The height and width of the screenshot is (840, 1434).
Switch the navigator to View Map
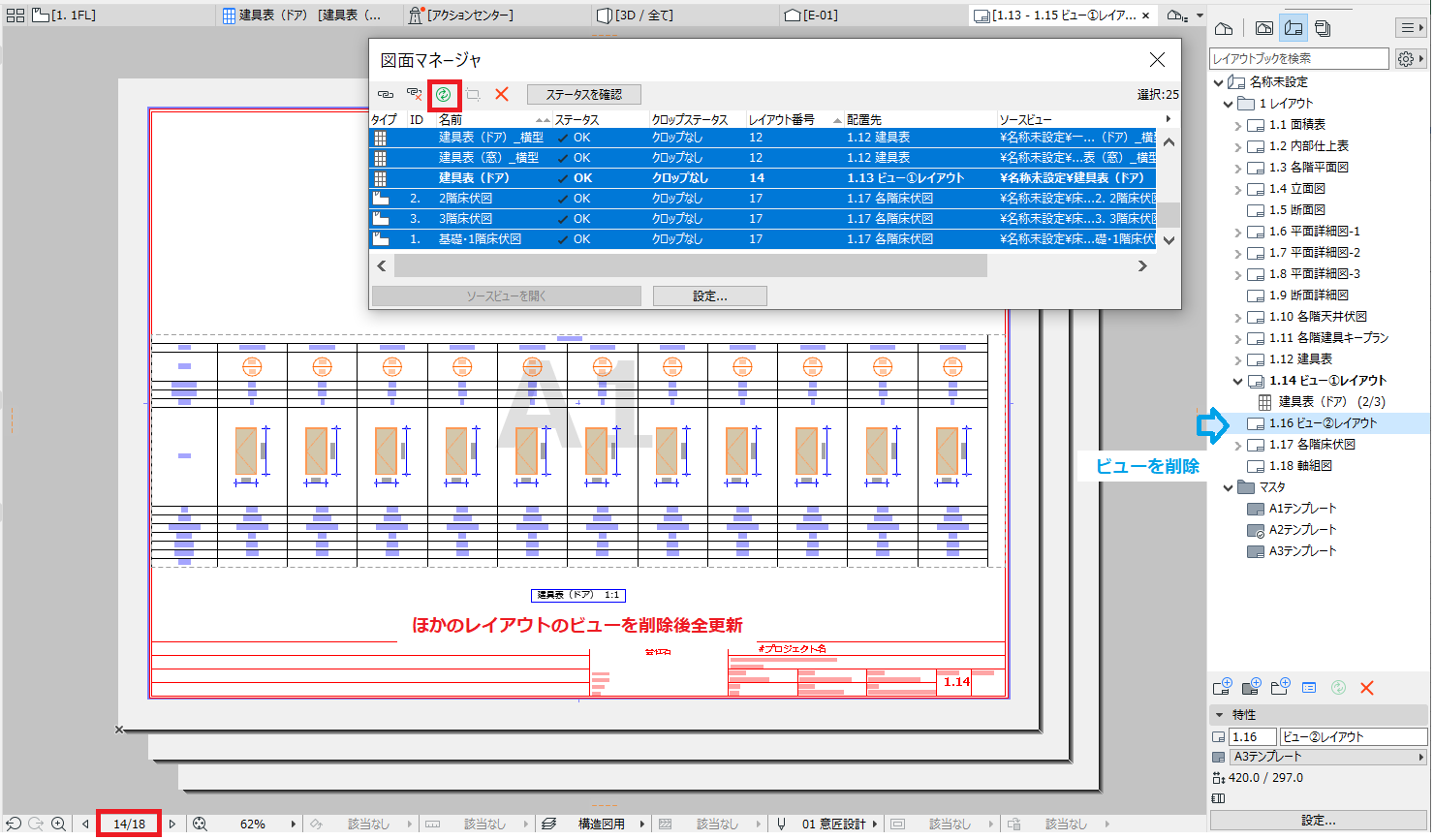[1264, 29]
